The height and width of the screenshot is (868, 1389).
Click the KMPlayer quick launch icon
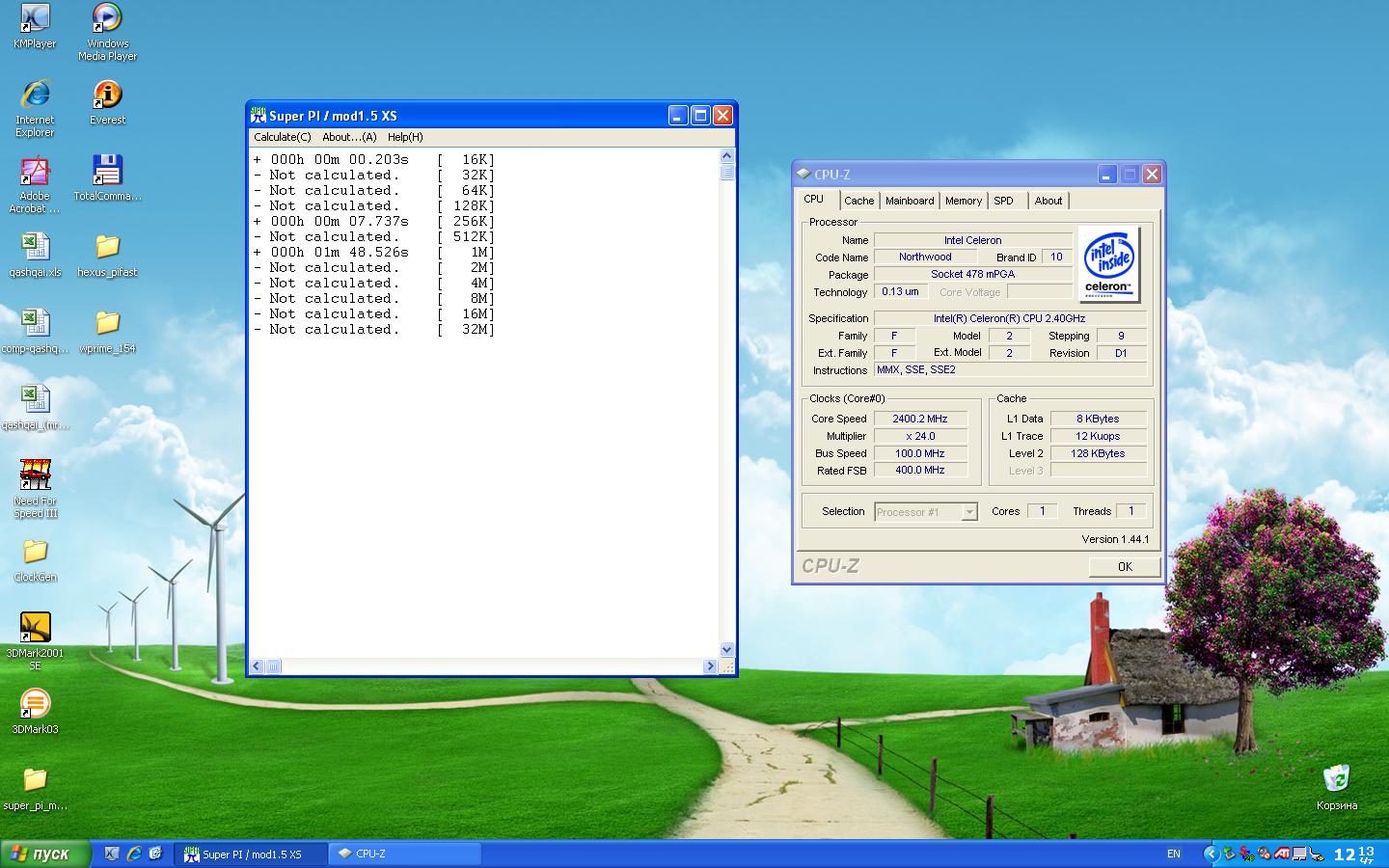click(x=112, y=854)
